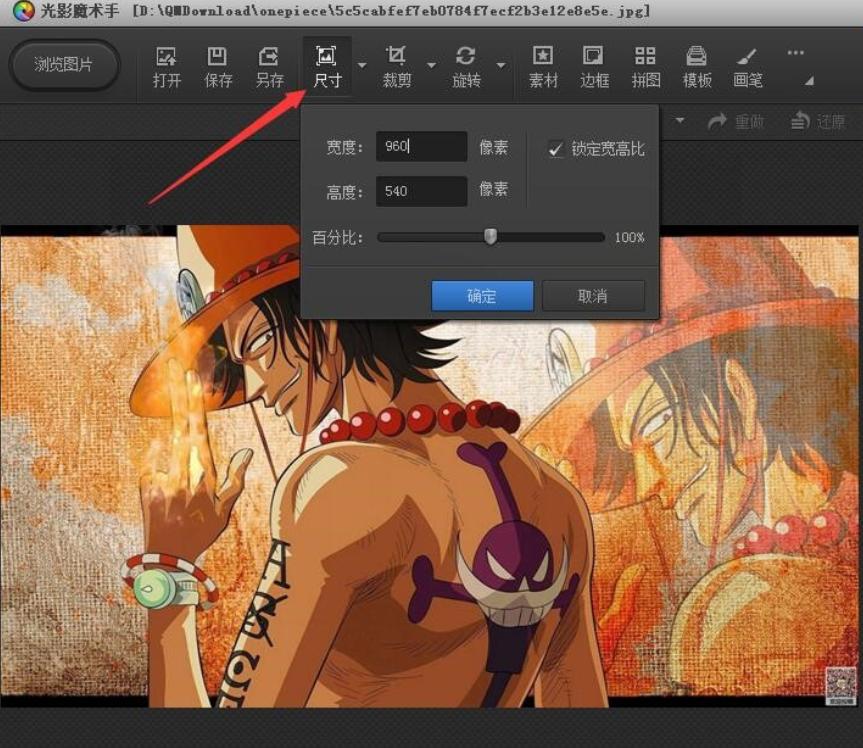Expand the 尺寸 size dropdown arrow
Viewport: 863px width, 748px height.
coord(362,65)
